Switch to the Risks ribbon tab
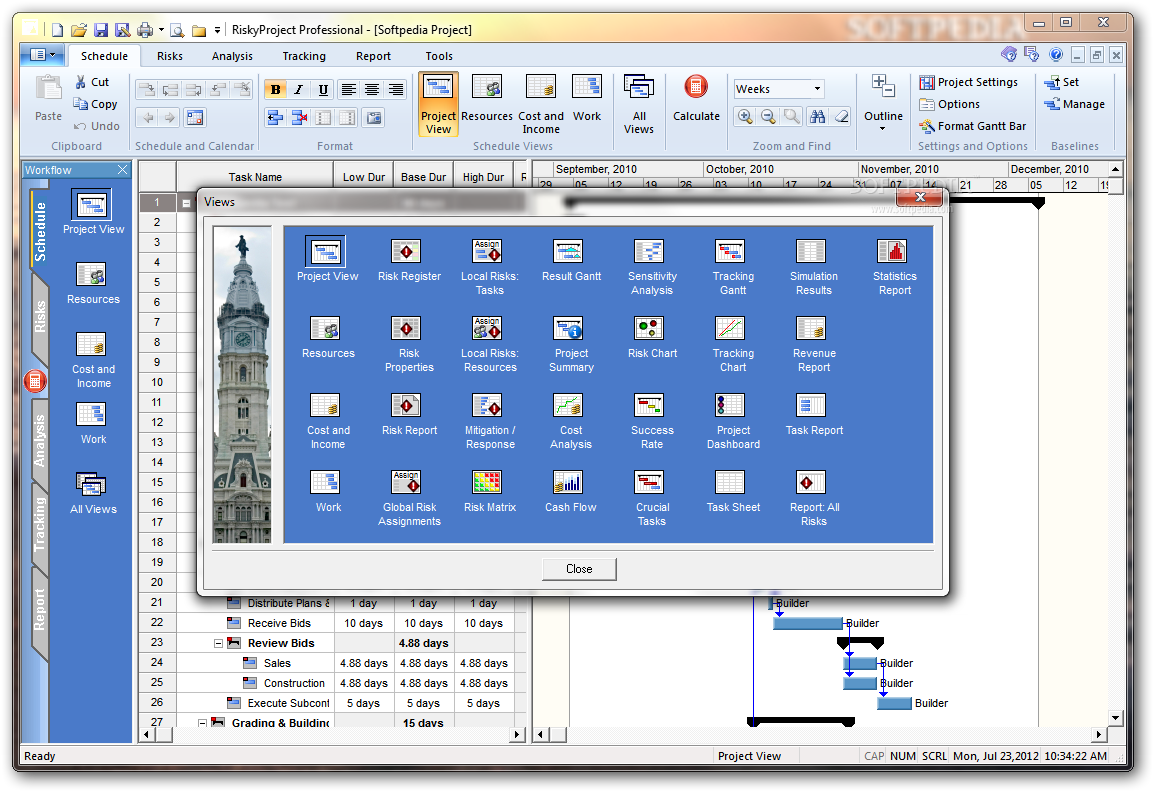 point(169,56)
